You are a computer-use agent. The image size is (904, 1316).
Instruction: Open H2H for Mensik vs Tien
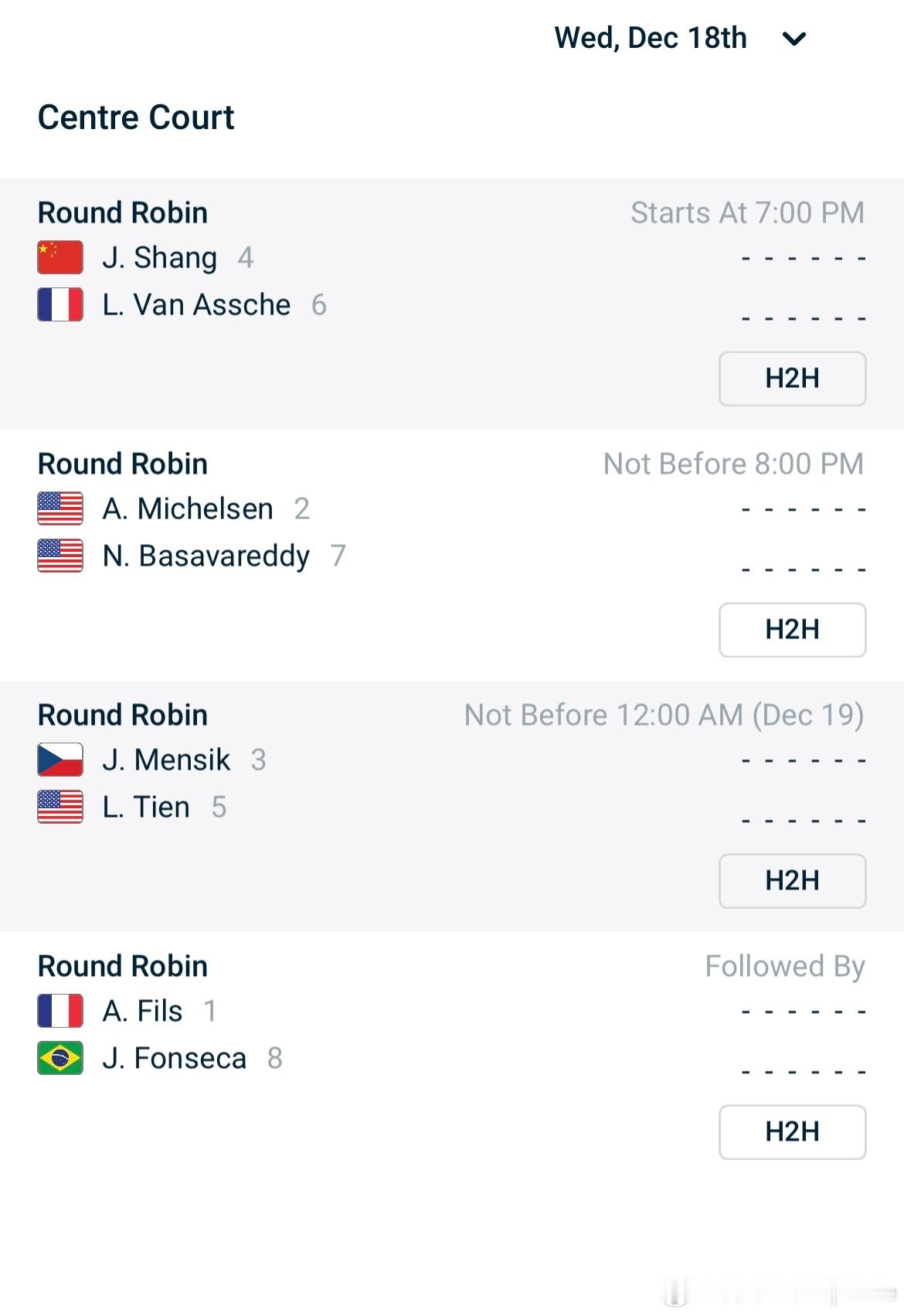click(792, 881)
